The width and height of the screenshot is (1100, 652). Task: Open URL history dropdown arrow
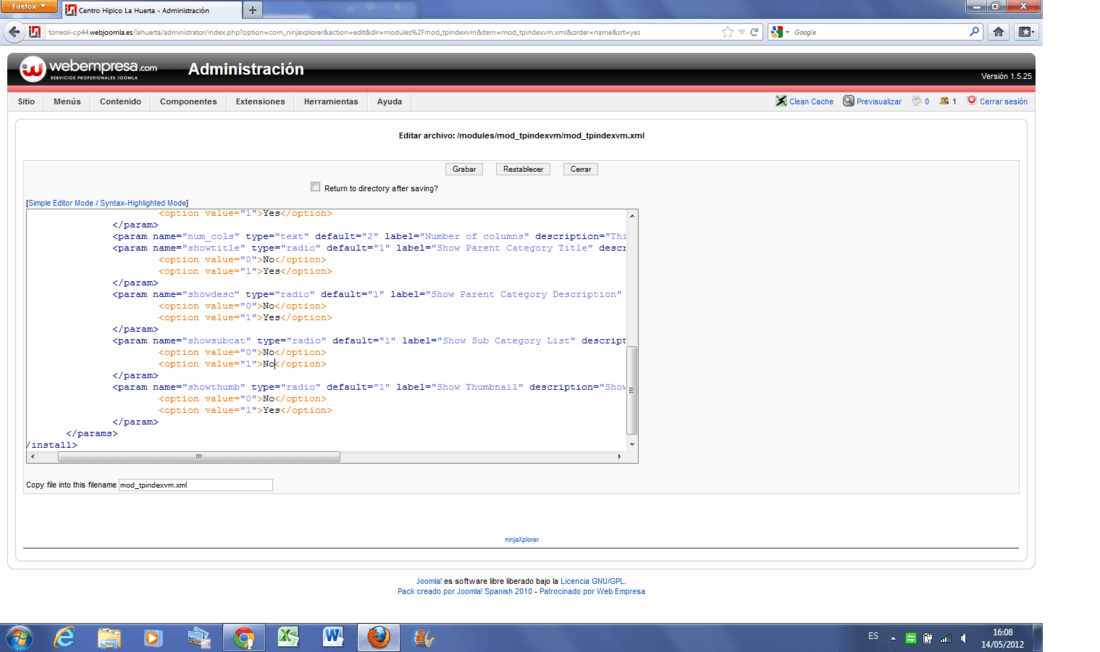742,32
